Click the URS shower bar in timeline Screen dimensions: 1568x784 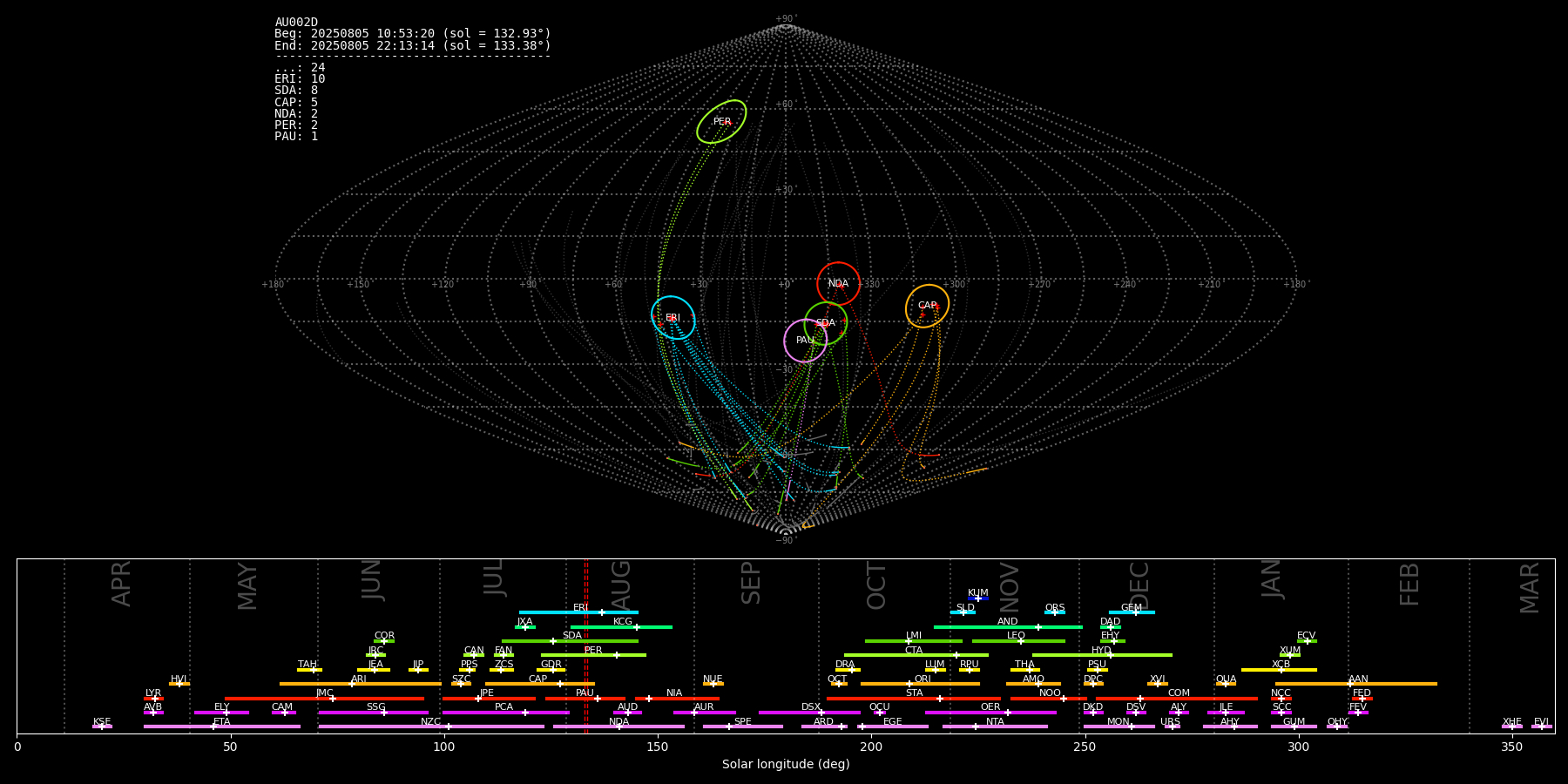(x=1173, y=727)
